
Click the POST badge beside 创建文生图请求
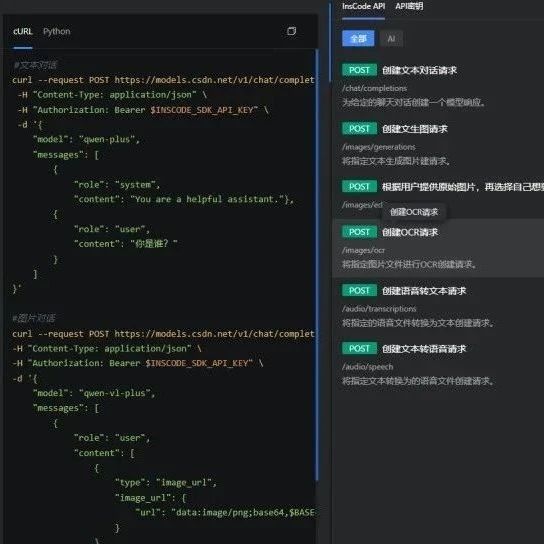(359, 129)
